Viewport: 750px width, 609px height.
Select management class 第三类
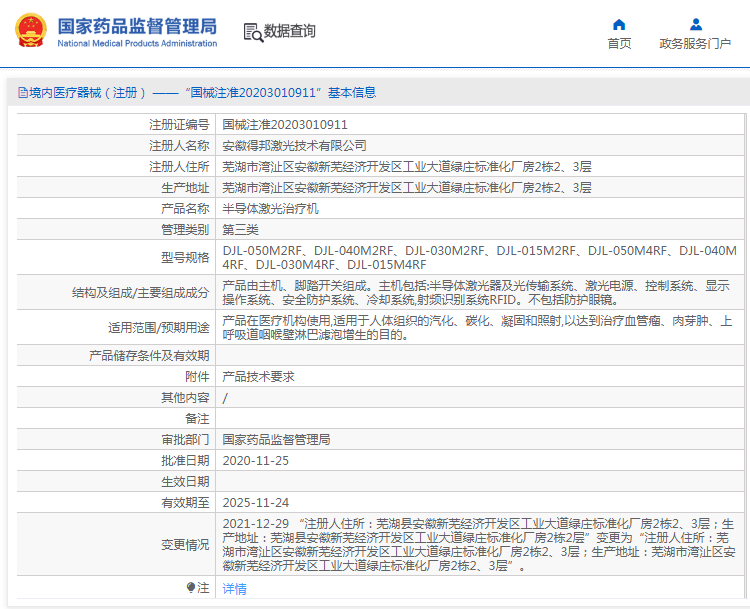click(x=240, y=230)
